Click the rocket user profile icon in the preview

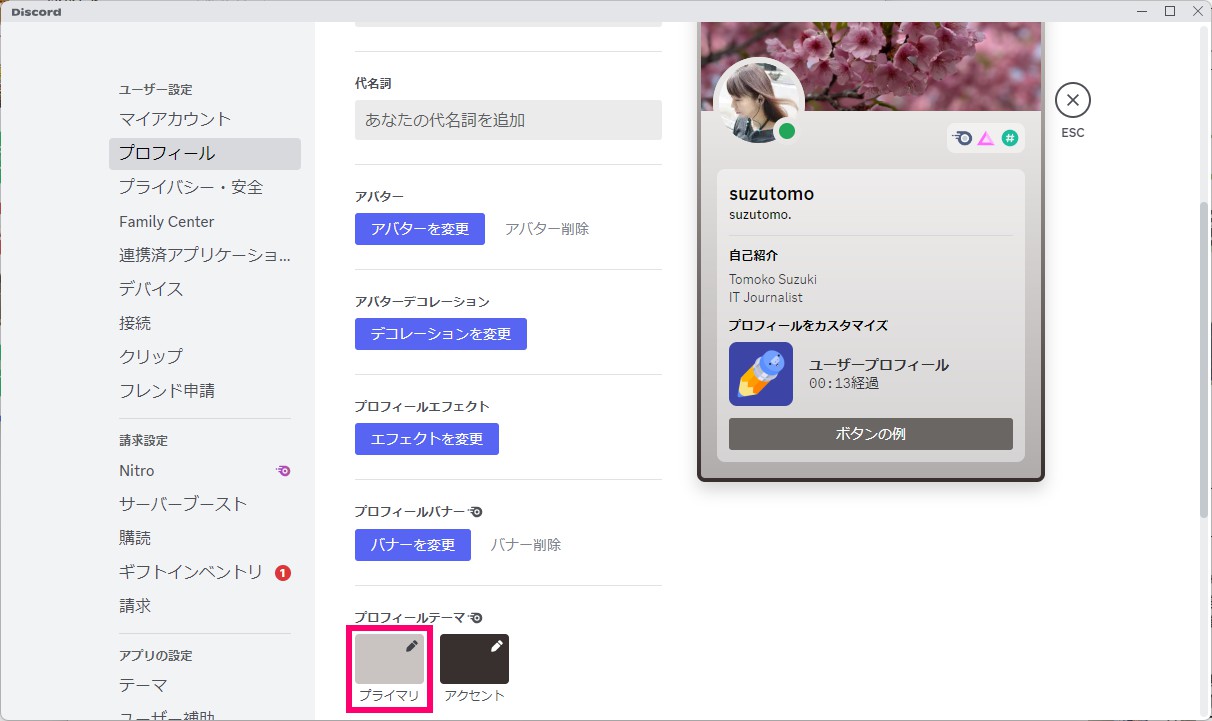click(760, 374)
